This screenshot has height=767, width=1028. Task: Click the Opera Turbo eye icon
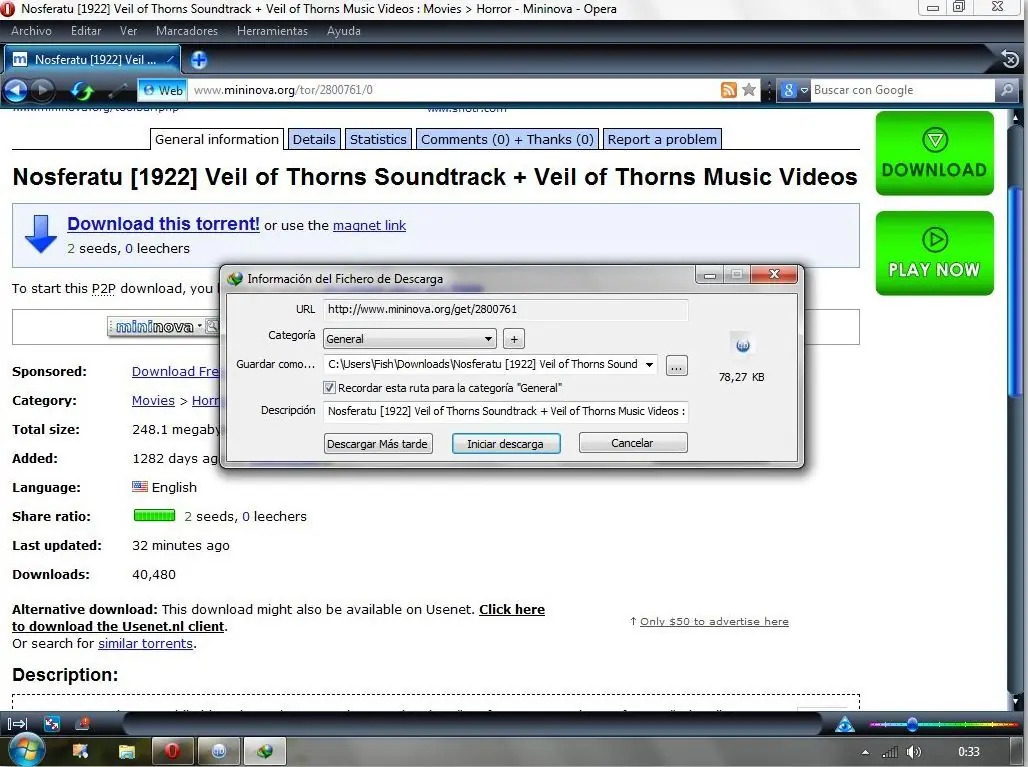coord(844,724)
